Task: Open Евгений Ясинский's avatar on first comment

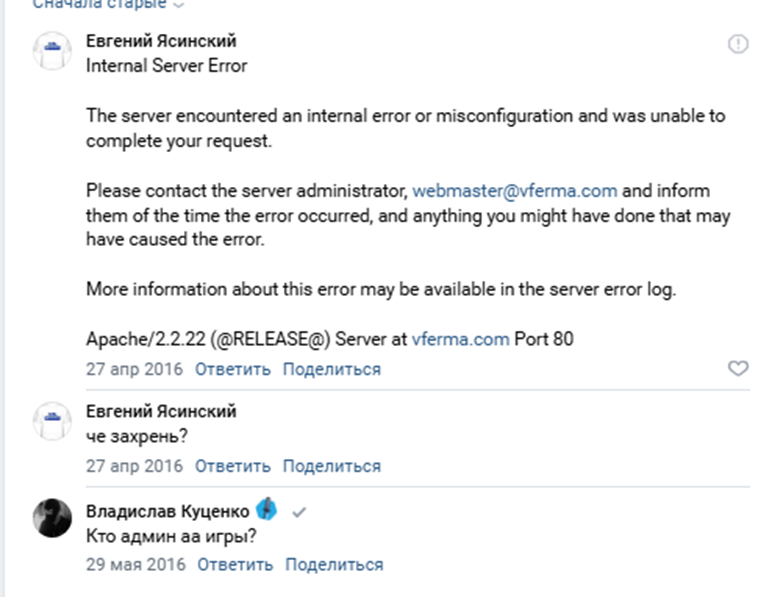Action: click(52, 51)
